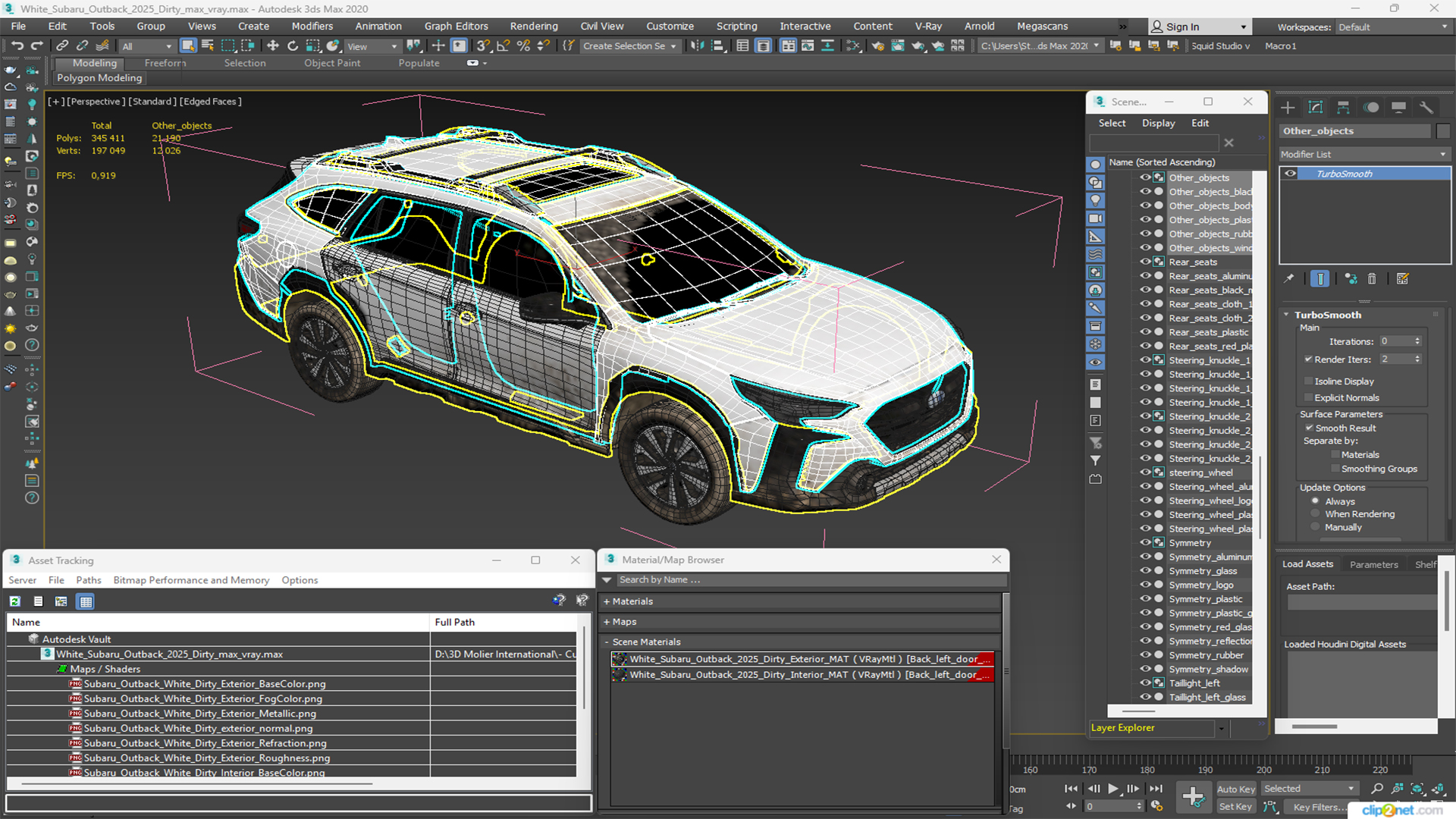This screenshot has width=1456, height=819.
Task: Open the Material Editor icon
Action: coord(853,46)
